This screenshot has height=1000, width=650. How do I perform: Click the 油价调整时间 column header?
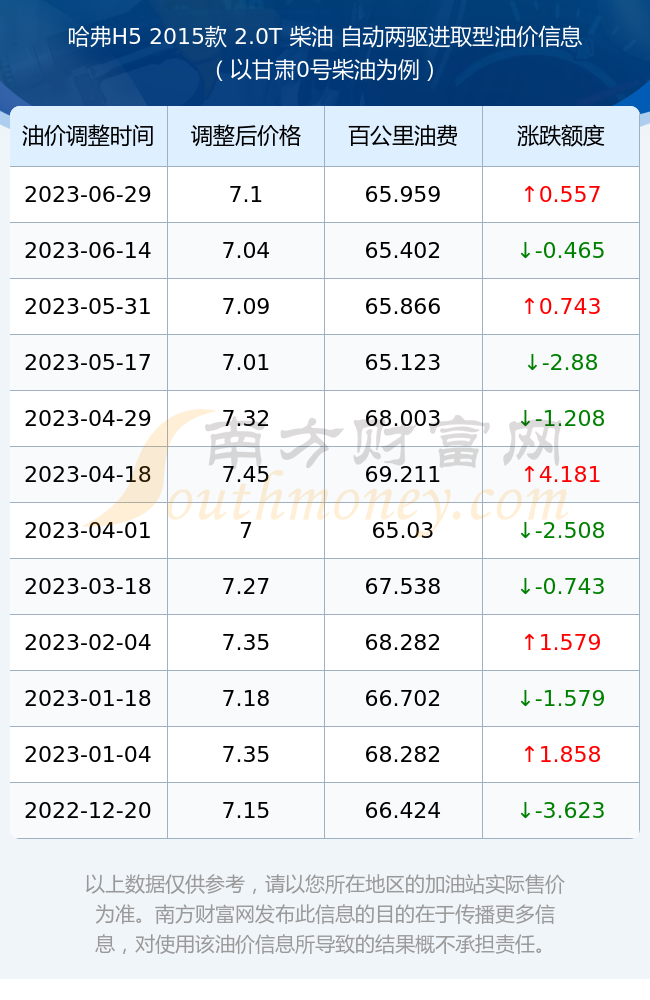coord(88,136)
